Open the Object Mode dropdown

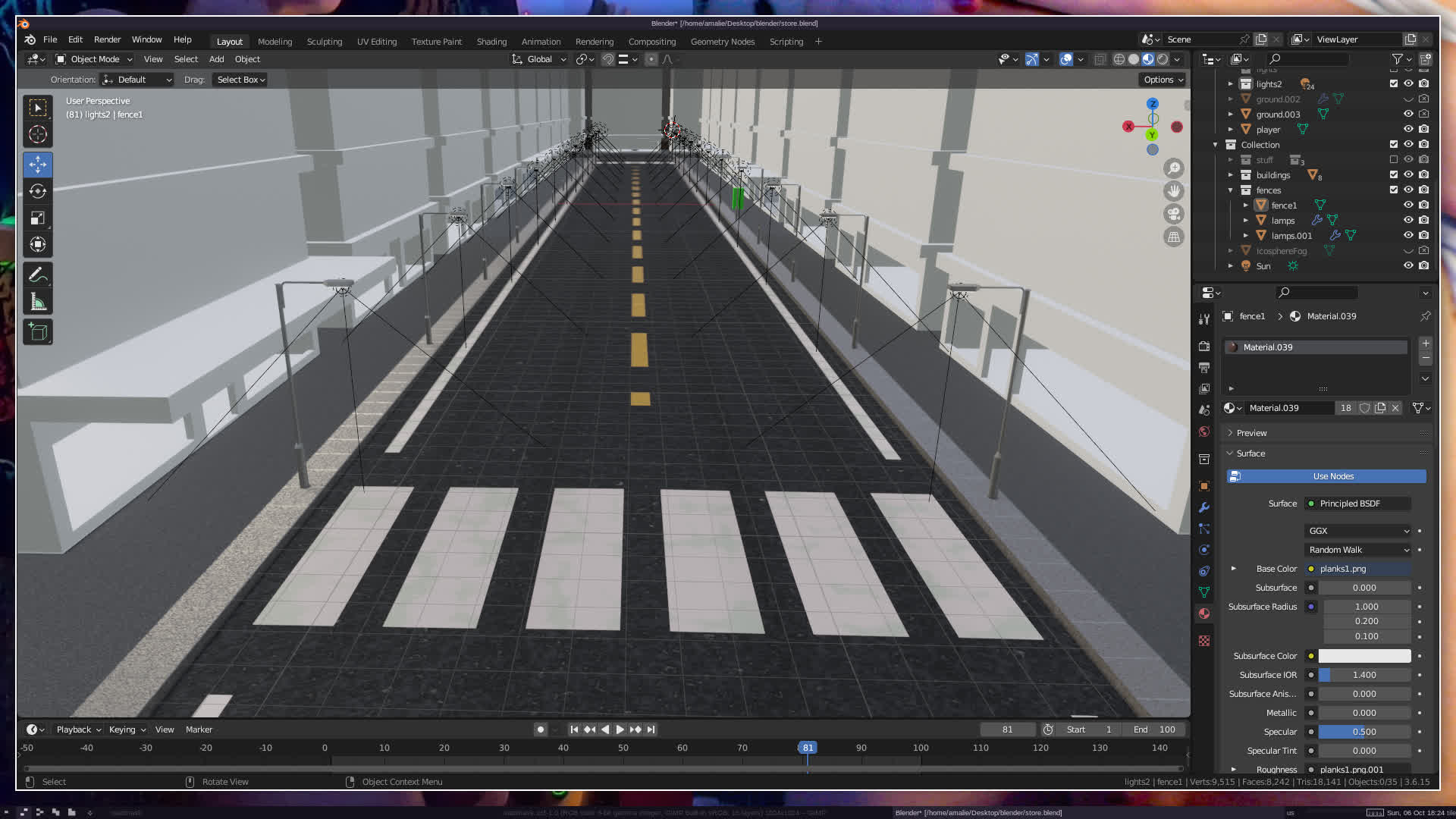pos(95,59)
